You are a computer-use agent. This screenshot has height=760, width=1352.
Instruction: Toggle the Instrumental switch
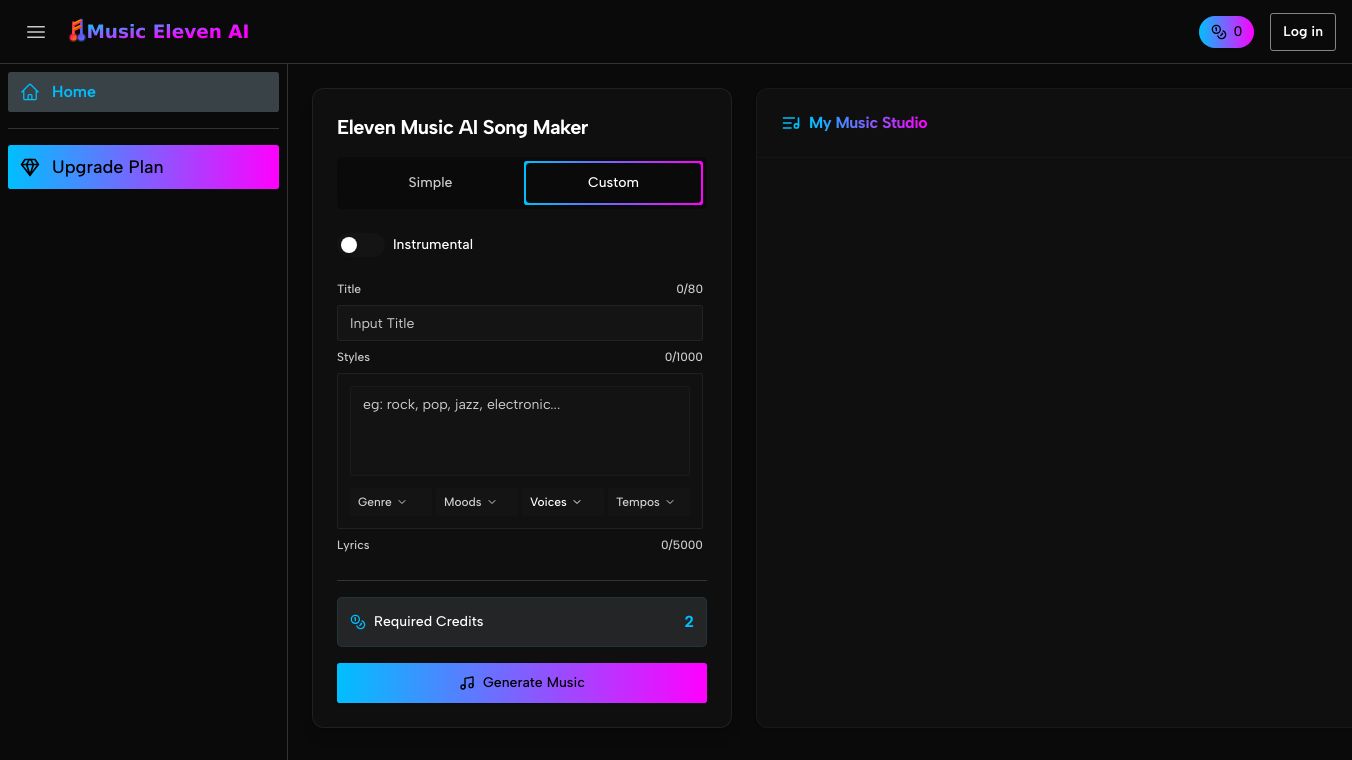pos(359,245)
